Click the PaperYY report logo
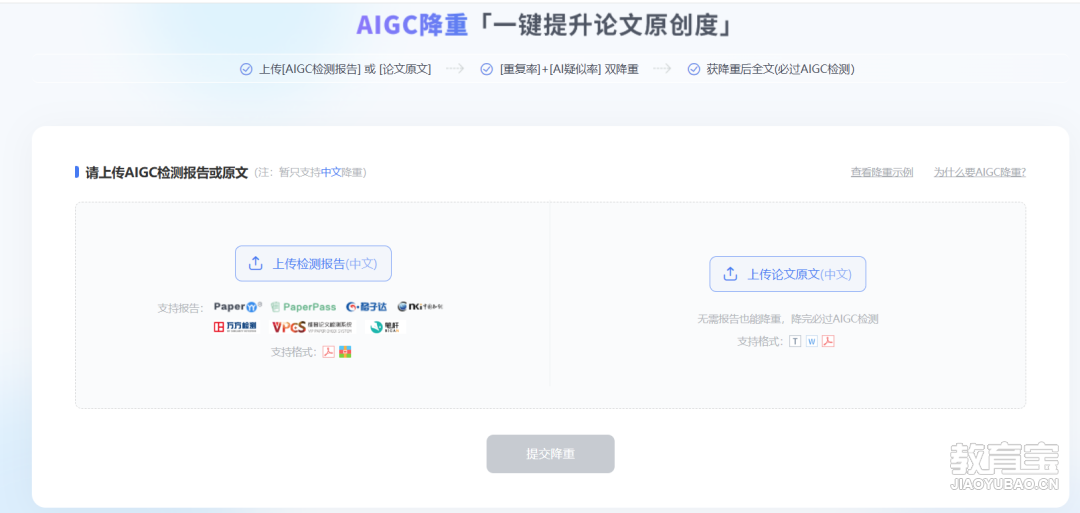The height and width of the screenshot is (513, 1080). (238, 306)
